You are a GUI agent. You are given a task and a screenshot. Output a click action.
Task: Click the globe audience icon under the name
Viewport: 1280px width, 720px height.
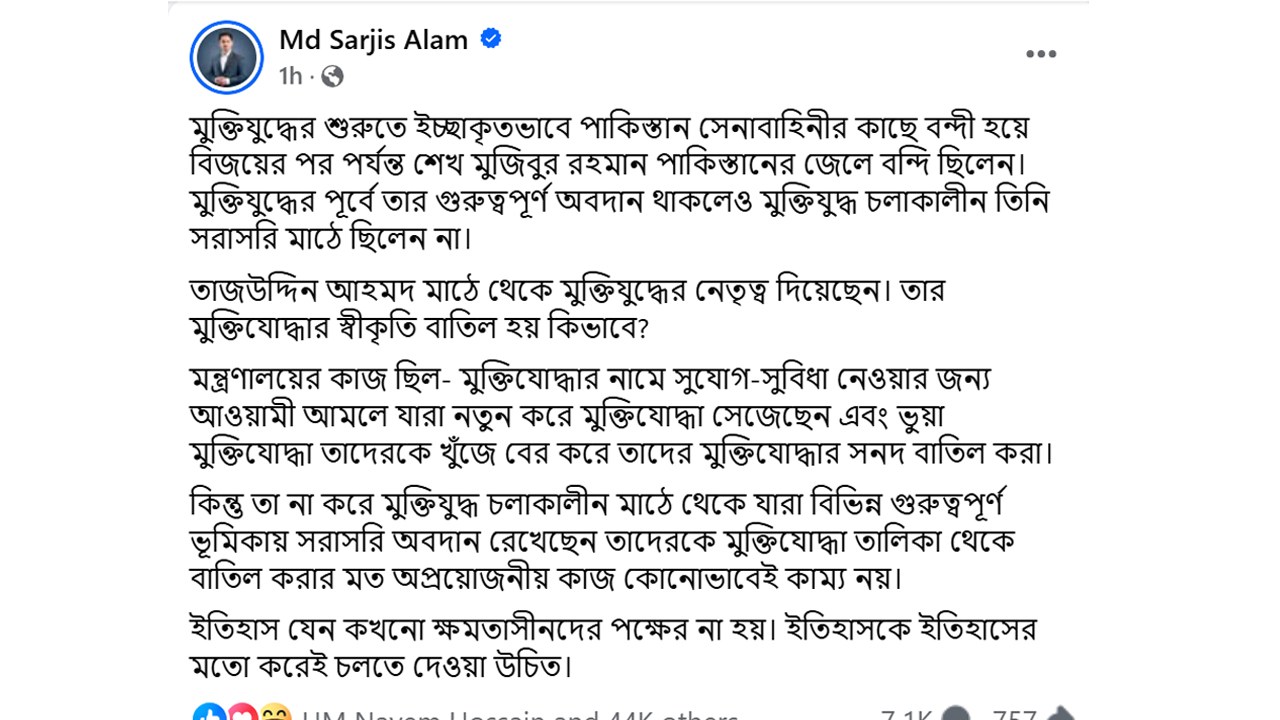click(x=330, y=75)
